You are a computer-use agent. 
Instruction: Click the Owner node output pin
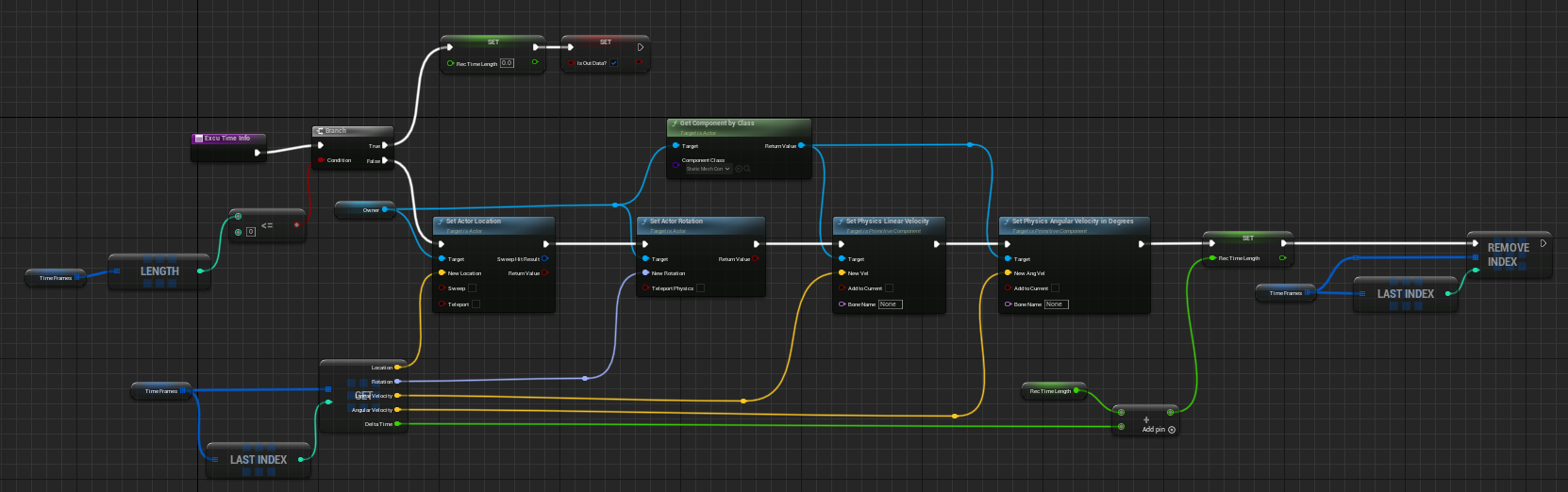click(x=385, y=210)
